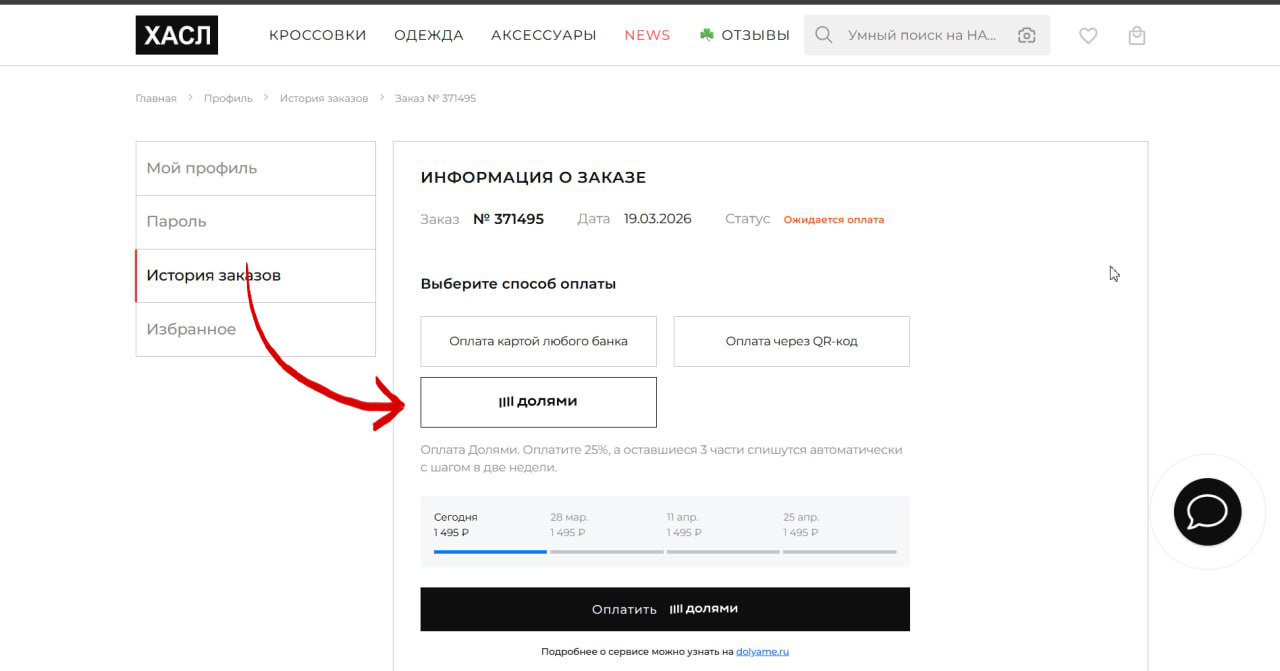The image size is (1280, 671).
Task: Switch to Мой профиль tab
Action: click(255, 168)
